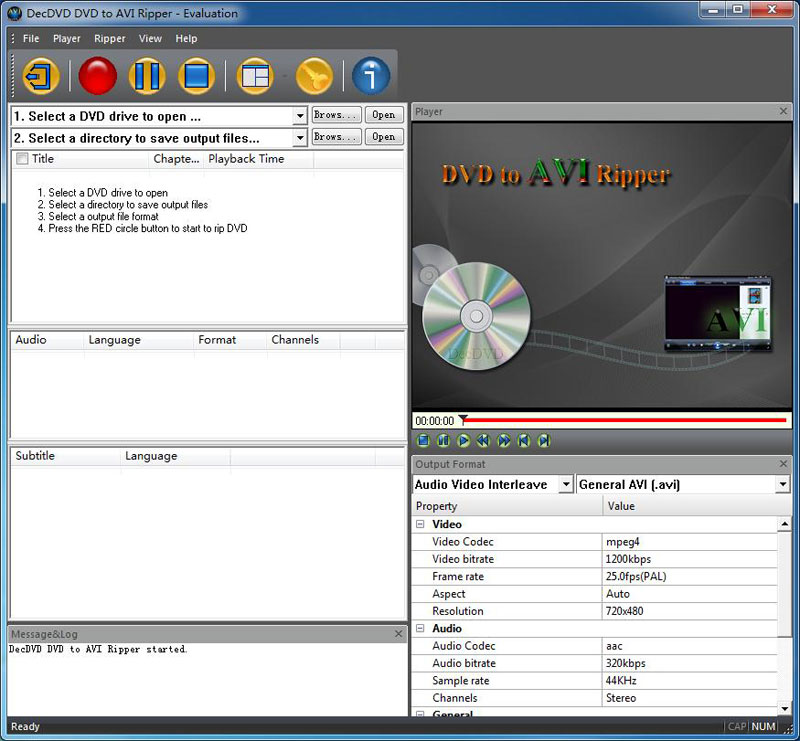Toggle the window layout toolbar icon
This screenshot has width=800, height=741.
pos(255,76)
